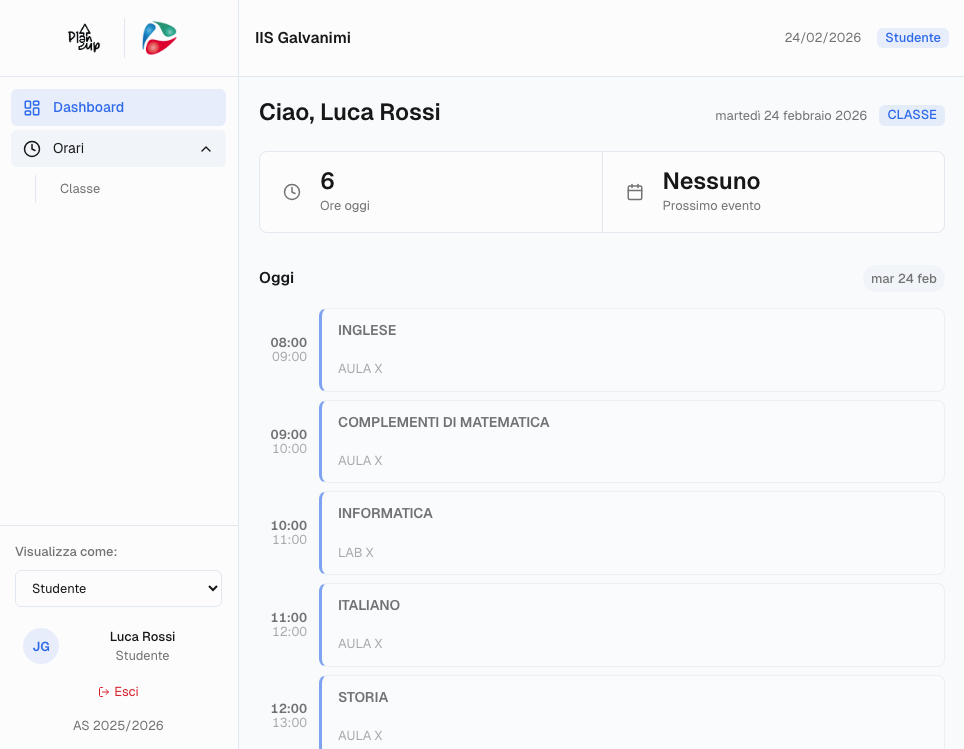
Task: Click the mar 24 feb date chip
Action: point(903,278)
